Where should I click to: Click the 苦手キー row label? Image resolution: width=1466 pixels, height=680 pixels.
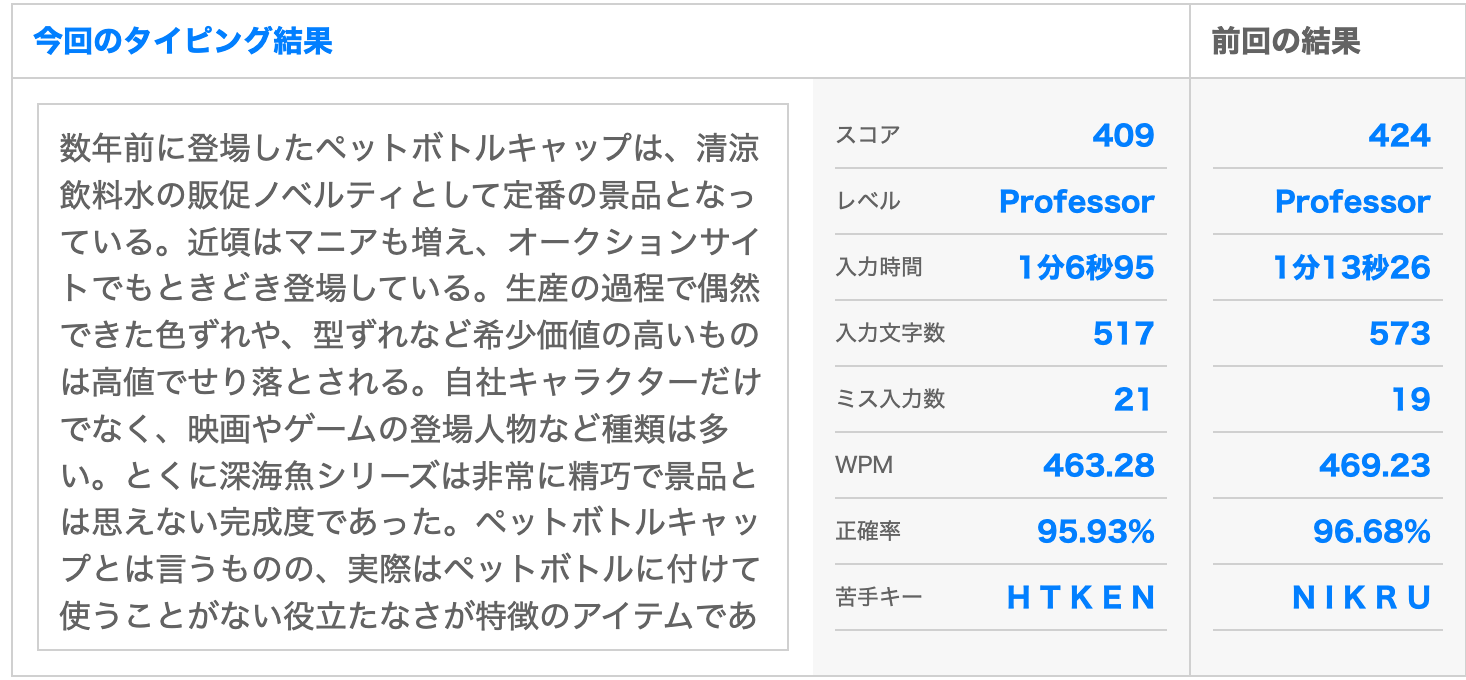(879, 597)
